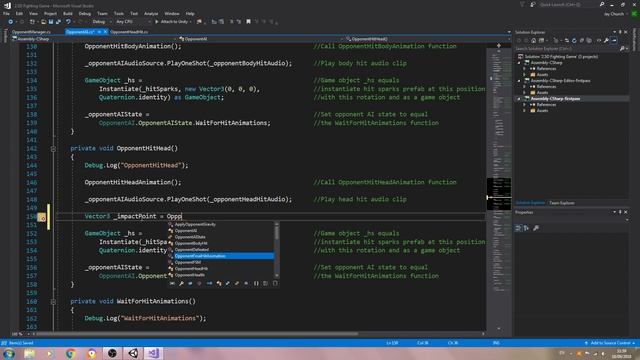The height and width of the screenshot is (360, 640).
Task: Click the Save All toolbar icon
Action: click(x=58, y=22)
